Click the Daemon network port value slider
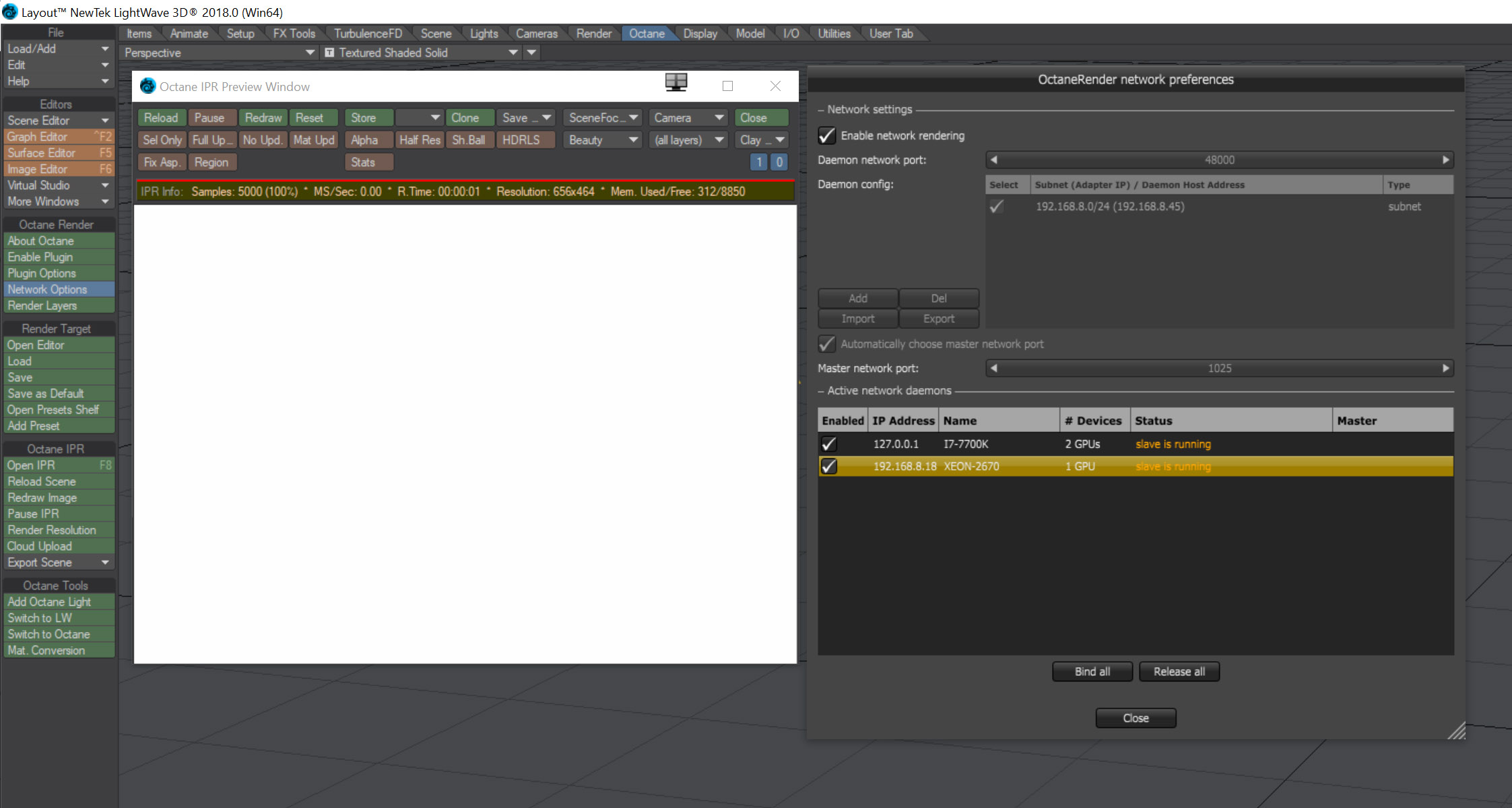The height and width of the screenshot is (808, 1512). (x=1219, y=160)
